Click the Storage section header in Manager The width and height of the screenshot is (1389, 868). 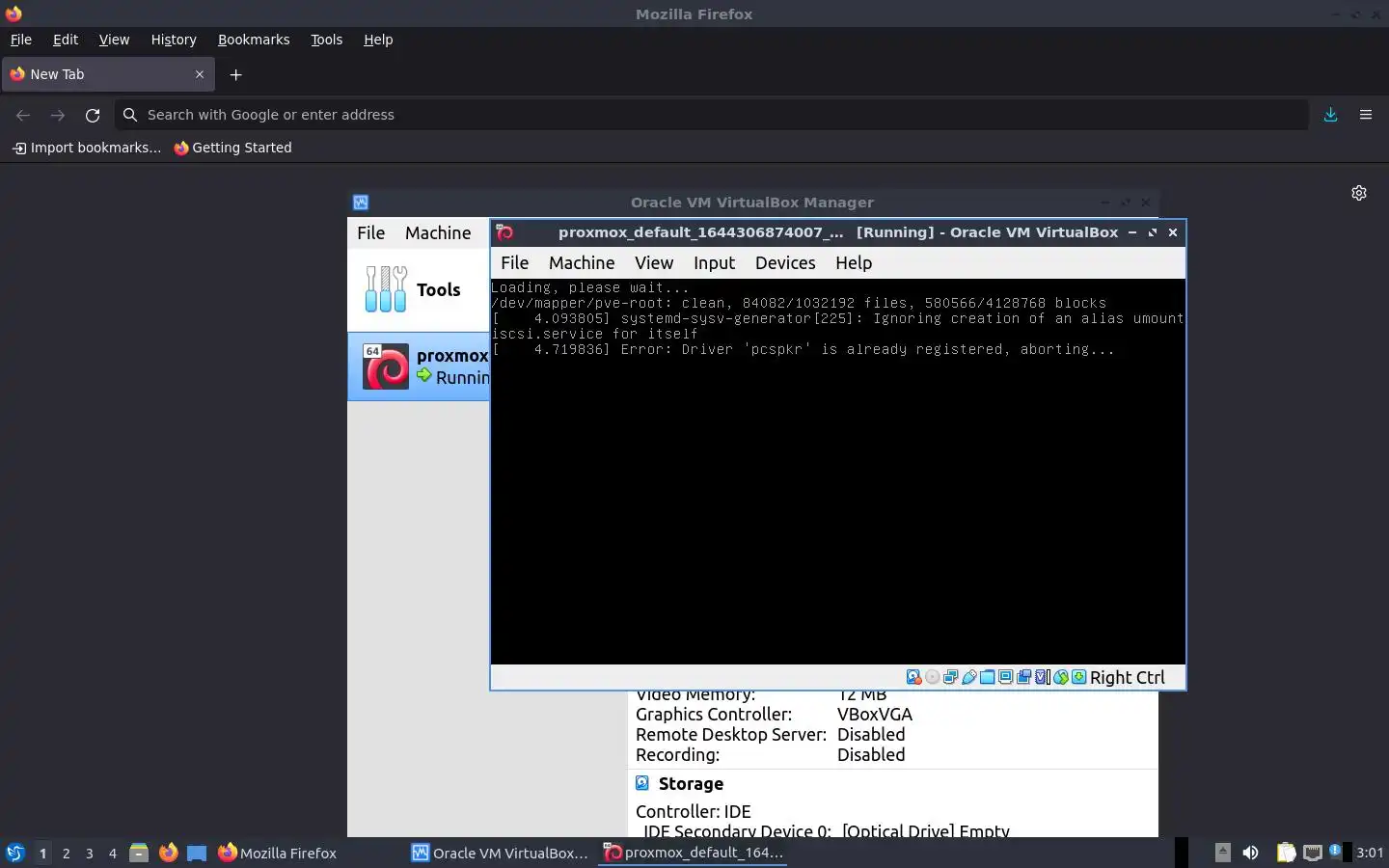coord(691,784)
